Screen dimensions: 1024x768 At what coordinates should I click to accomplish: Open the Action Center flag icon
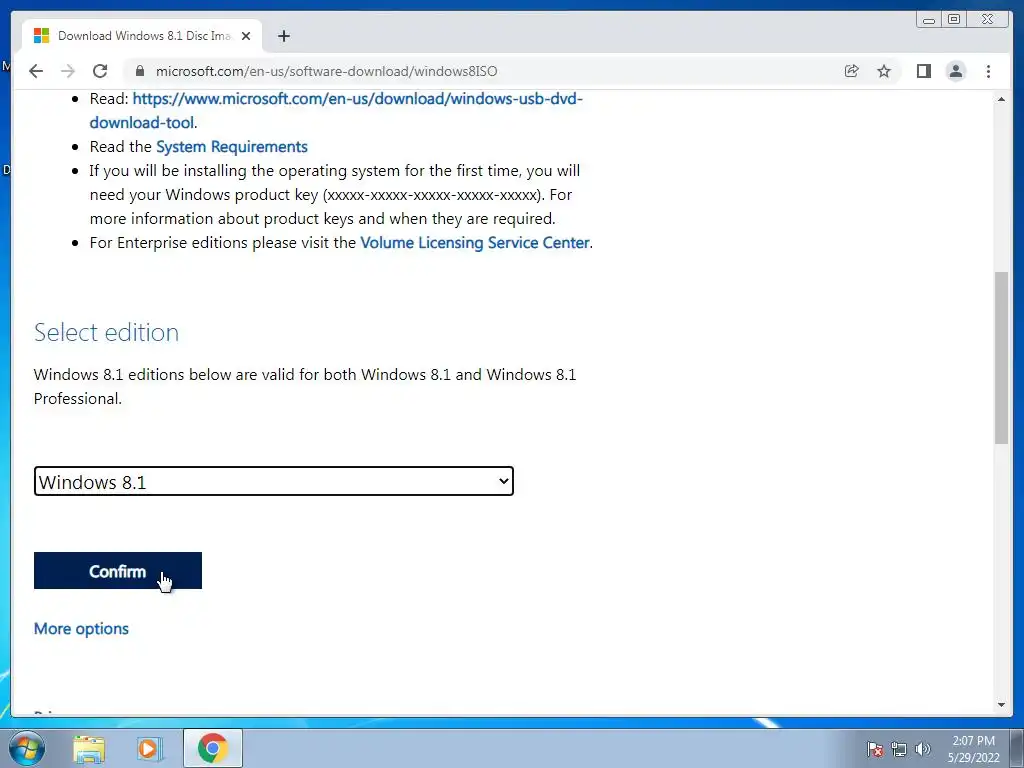(x=875, y=749)
